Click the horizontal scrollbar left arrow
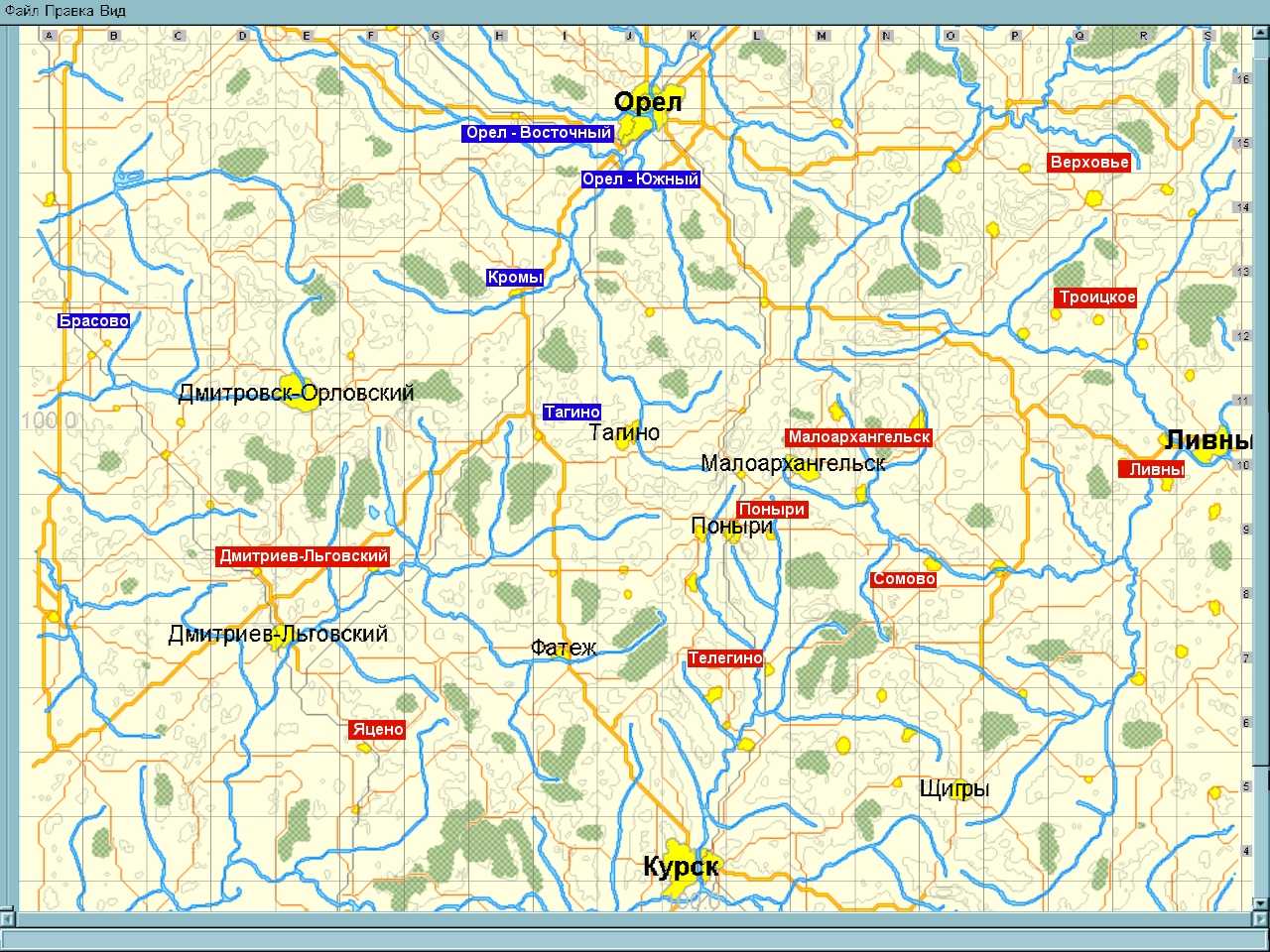The image size is (1270, 952). (x=8, y=919)
